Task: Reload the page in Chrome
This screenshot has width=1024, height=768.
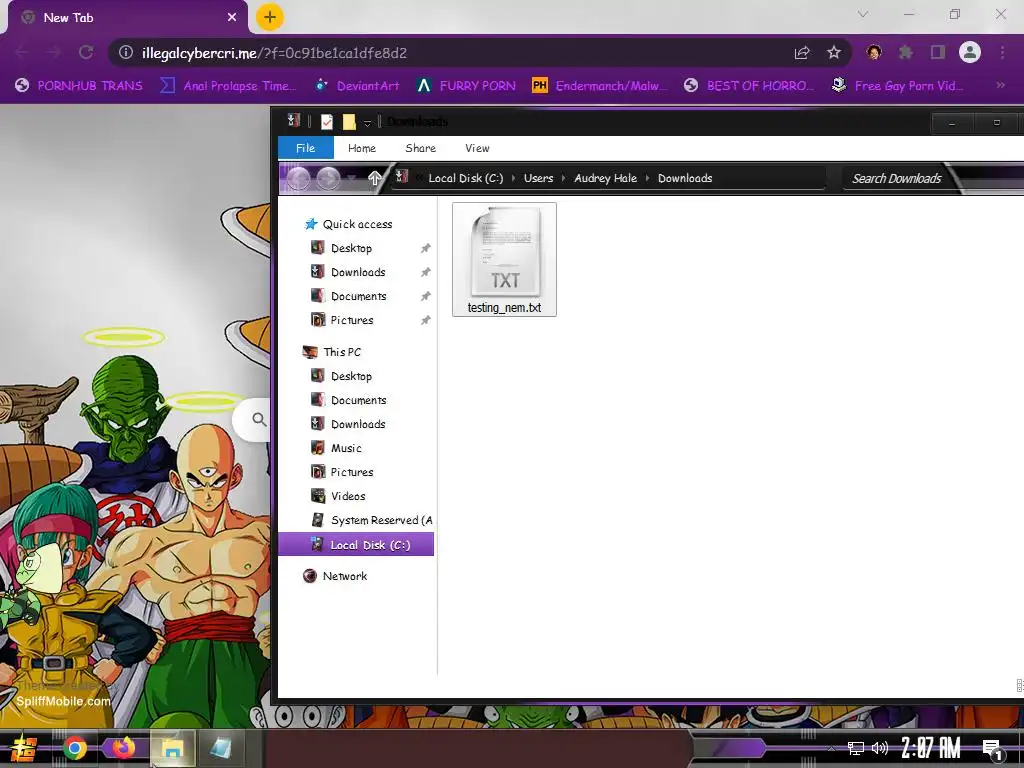Action: [x=86, y=52]
